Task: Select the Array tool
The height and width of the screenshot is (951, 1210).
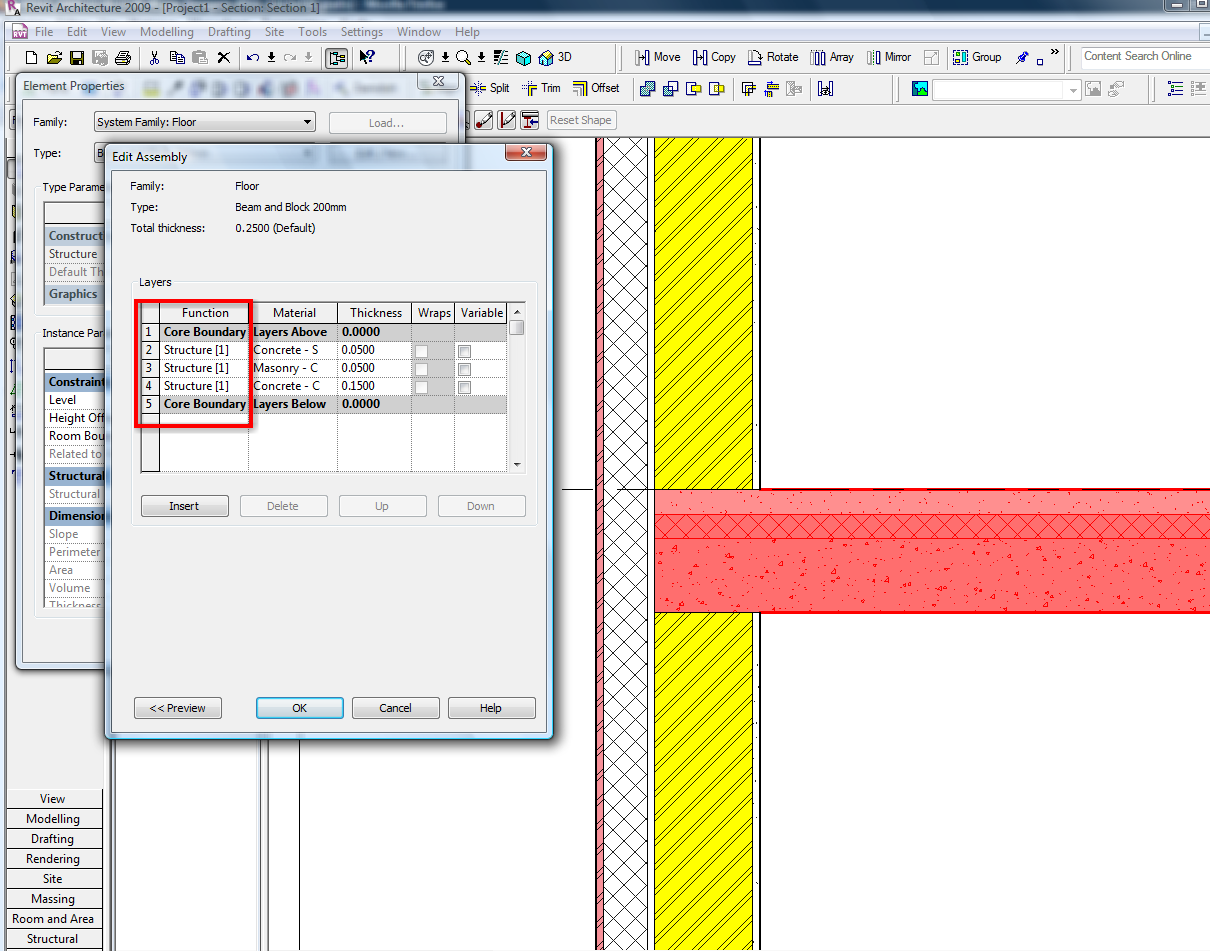Action: (832, 57)
